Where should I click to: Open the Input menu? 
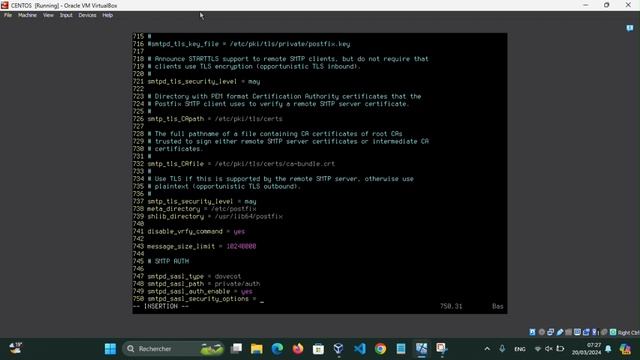(x=66, y=15)
